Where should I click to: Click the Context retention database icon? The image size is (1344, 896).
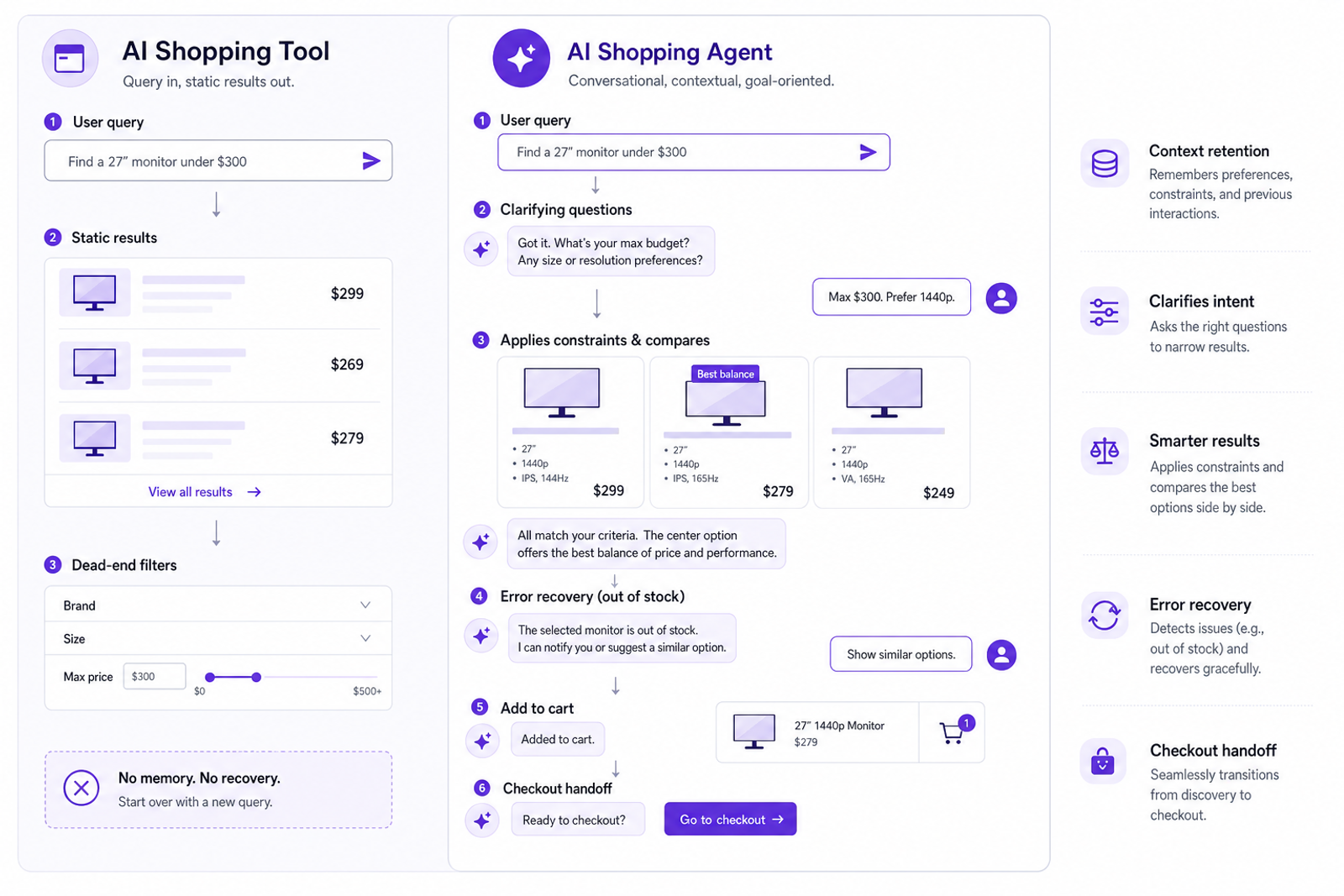[x=1105, y=163]
